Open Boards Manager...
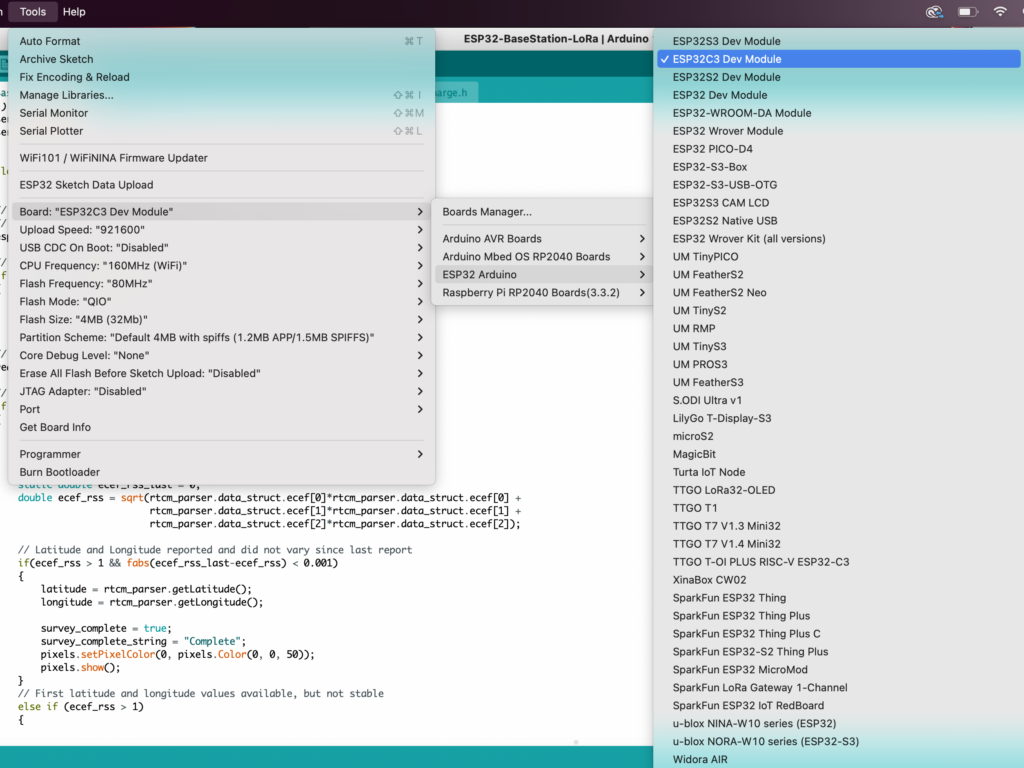This screenshot has width=1024, height=768. click(x=543, y=212)
